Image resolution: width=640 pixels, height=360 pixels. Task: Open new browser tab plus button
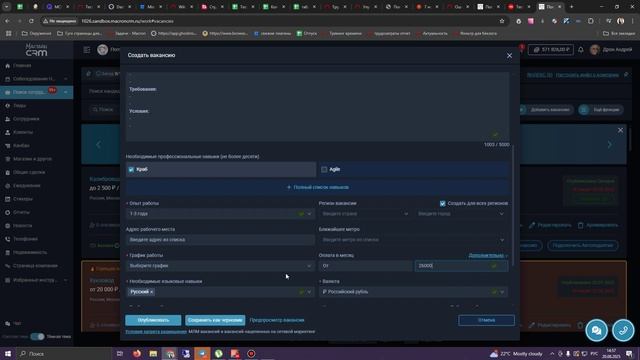tap(571, 7)
